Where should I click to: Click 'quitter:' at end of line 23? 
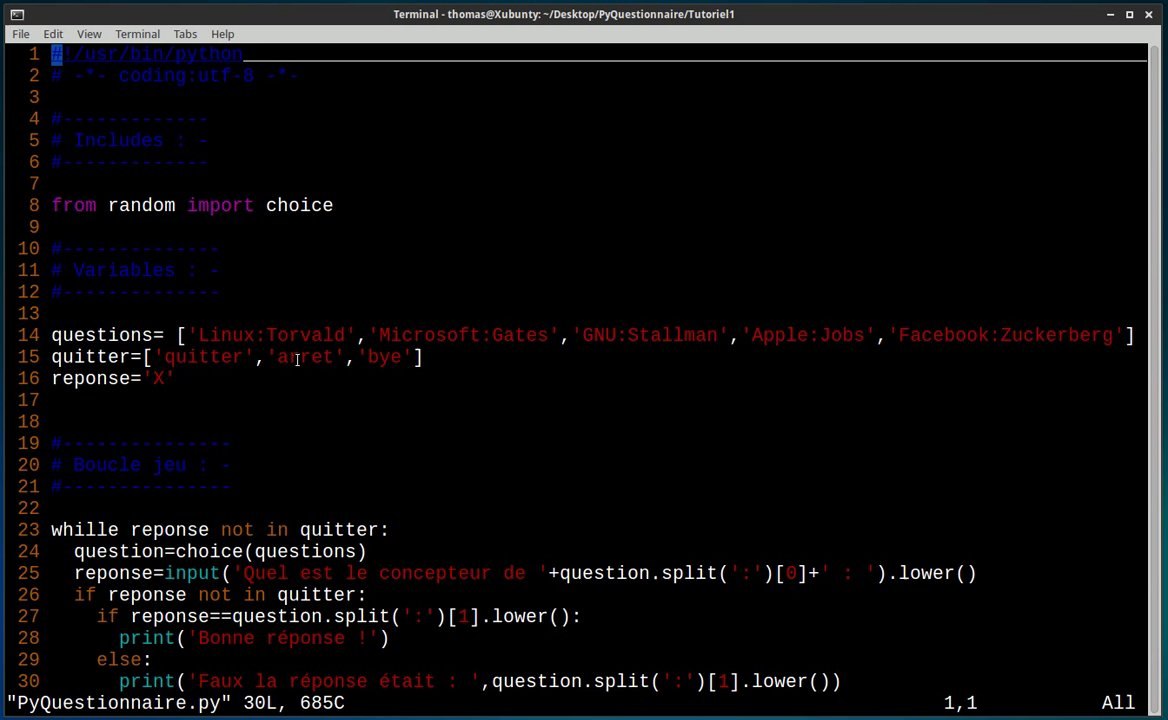[344, 530]
